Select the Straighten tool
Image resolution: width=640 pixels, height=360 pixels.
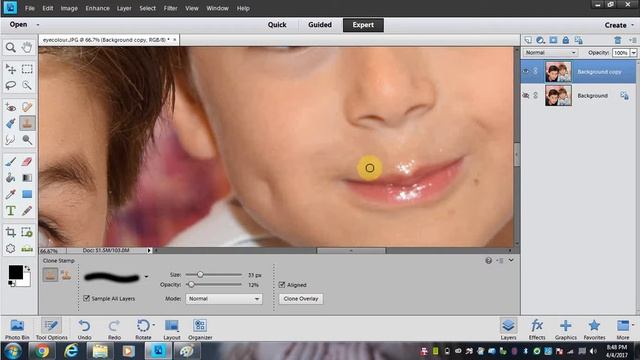27,249
